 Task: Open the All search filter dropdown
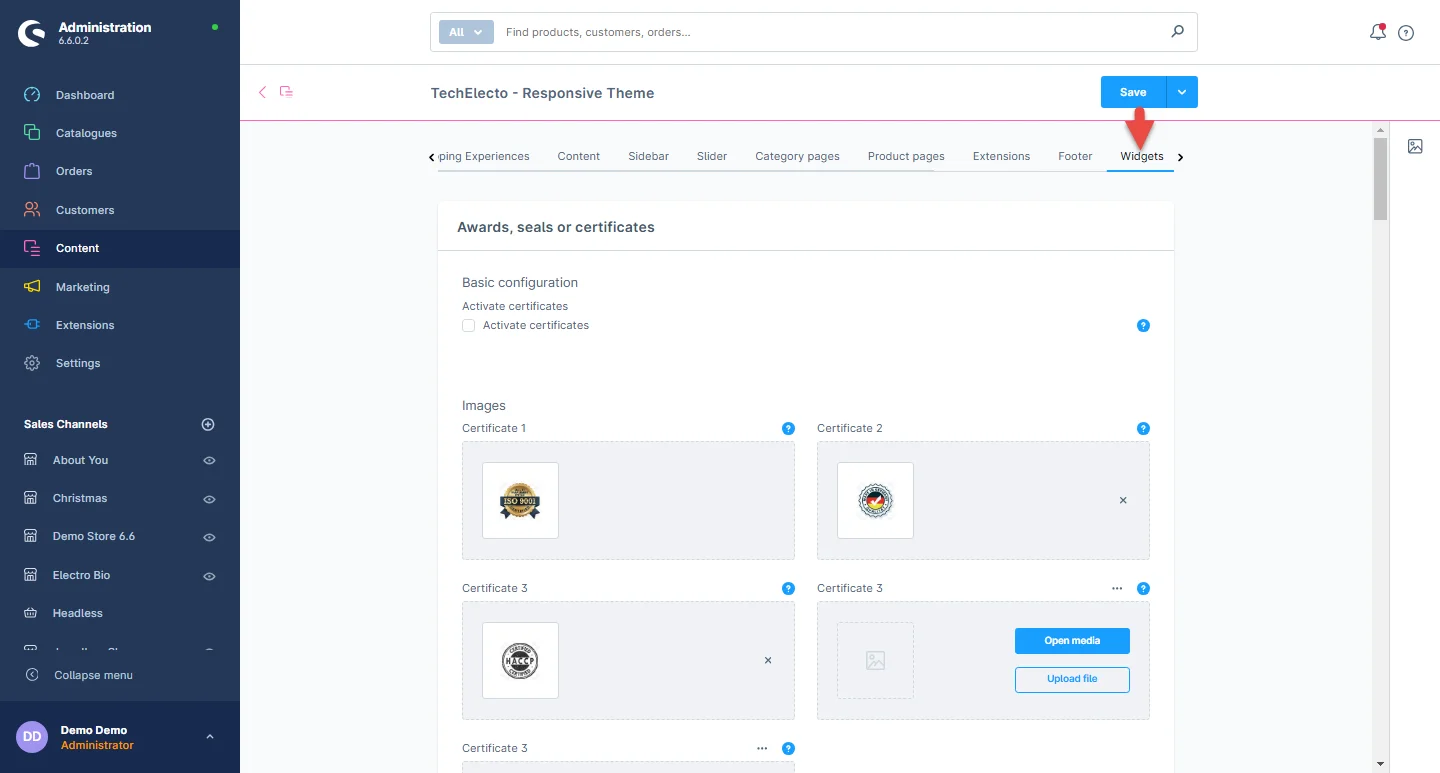(466, 32)
